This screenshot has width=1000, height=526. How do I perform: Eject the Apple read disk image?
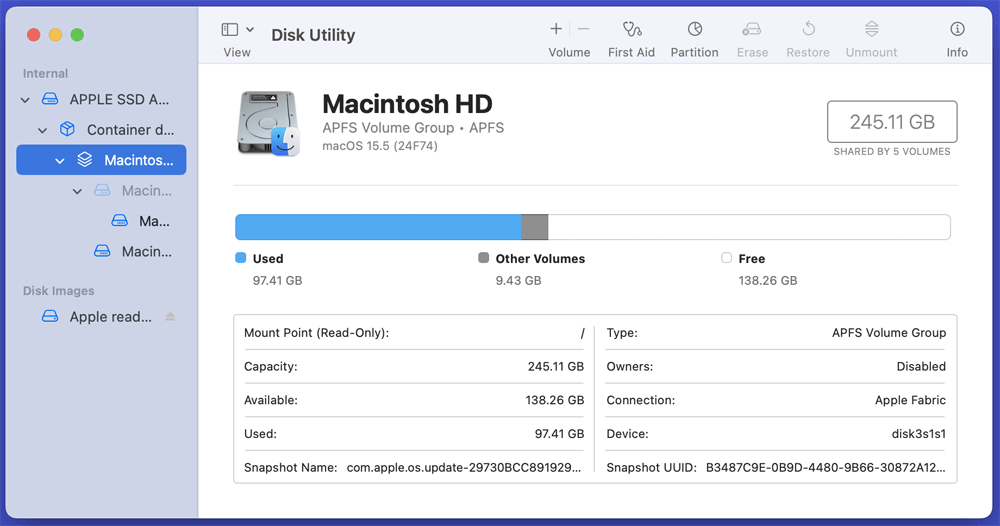(x=170, y=317)
